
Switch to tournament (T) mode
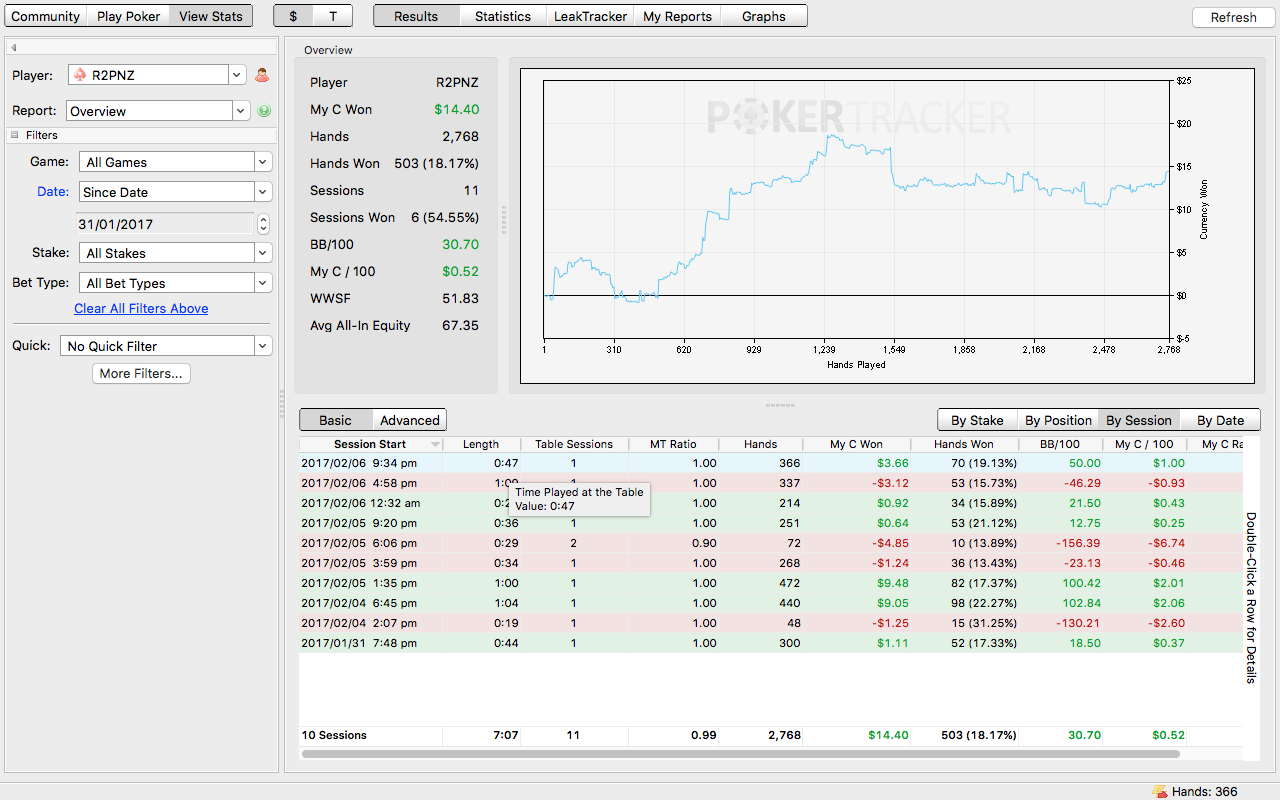(x=333, y=16)
